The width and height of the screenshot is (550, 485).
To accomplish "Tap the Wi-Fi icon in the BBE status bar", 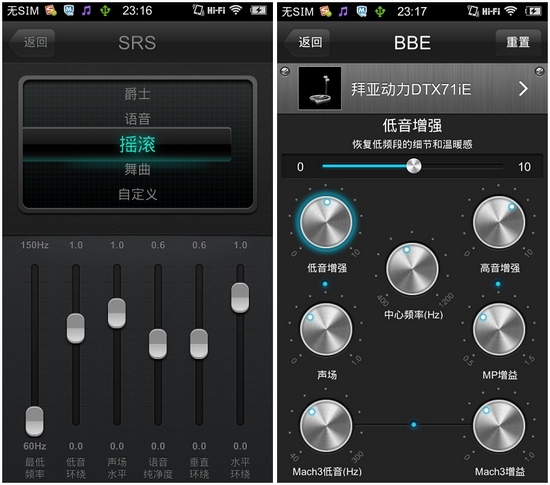I will click(510, 11).
